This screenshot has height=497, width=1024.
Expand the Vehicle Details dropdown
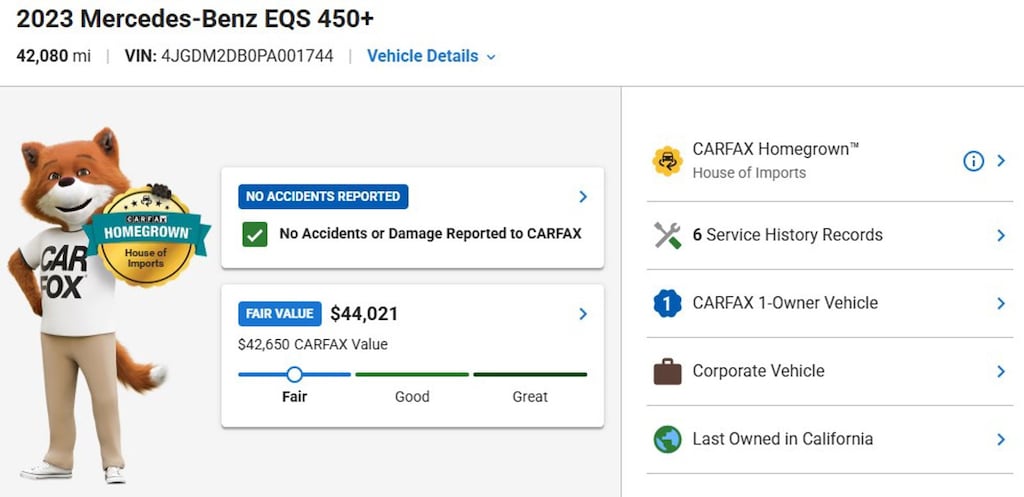click(x=431, y=56)
